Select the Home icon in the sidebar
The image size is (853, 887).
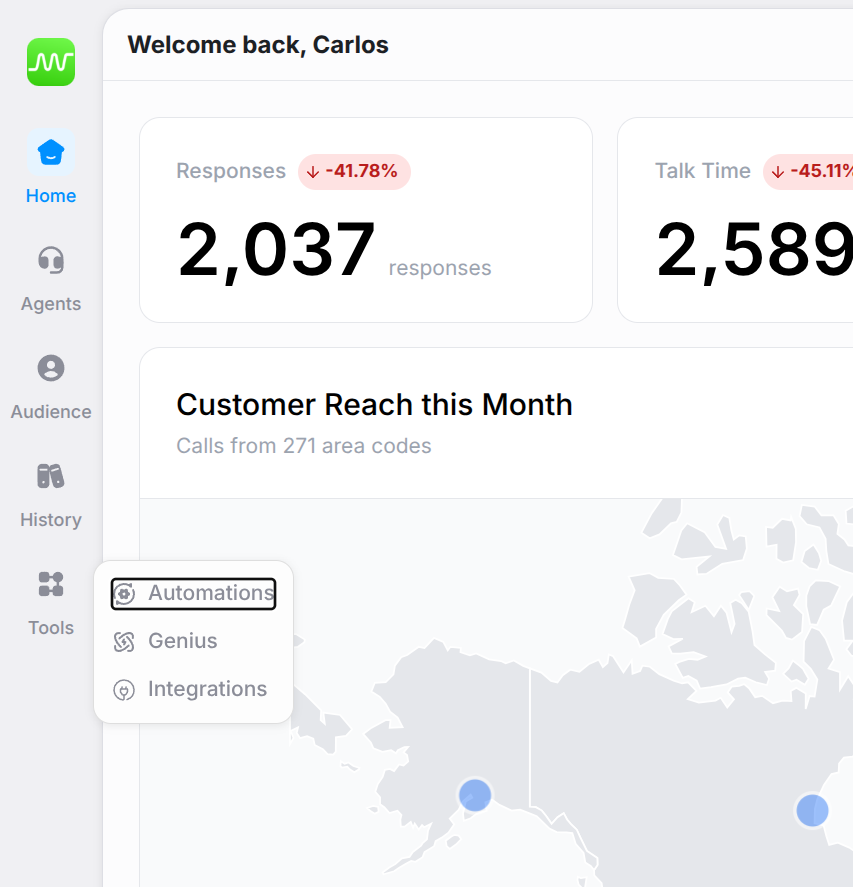point(50,151)
